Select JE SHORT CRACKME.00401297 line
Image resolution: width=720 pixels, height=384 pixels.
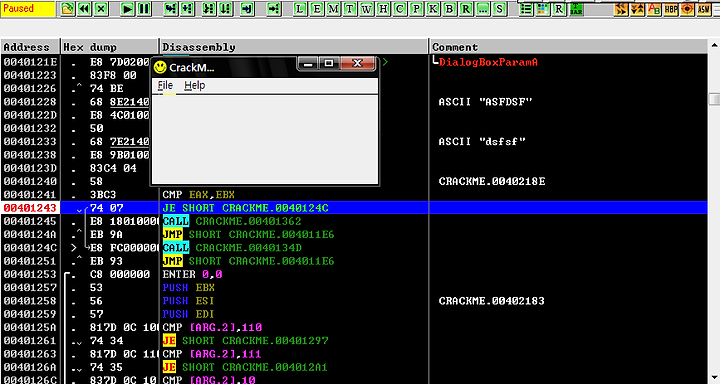246,341
